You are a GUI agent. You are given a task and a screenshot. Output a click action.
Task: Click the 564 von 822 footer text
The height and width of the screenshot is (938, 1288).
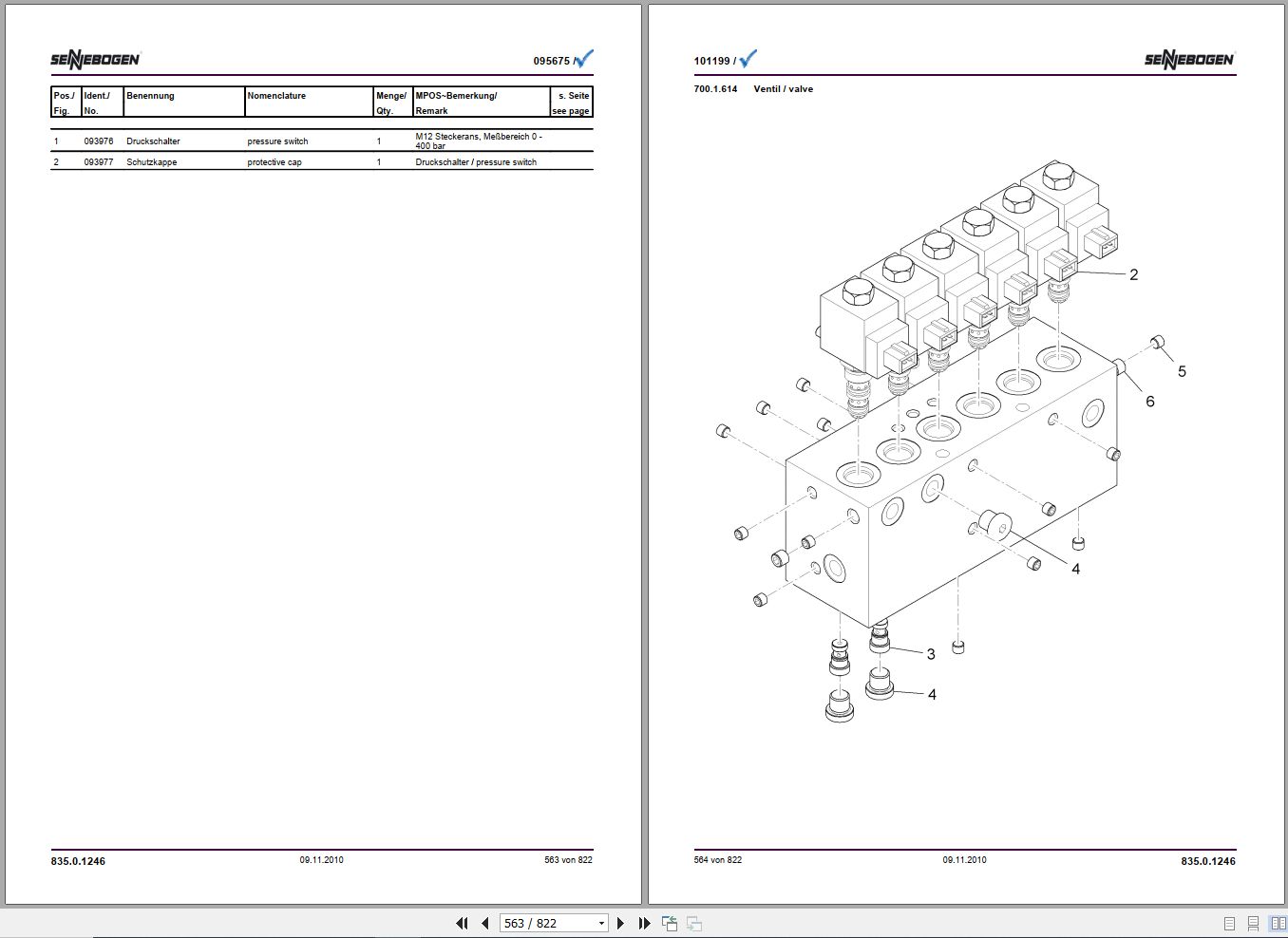click(x=718, y=860)
